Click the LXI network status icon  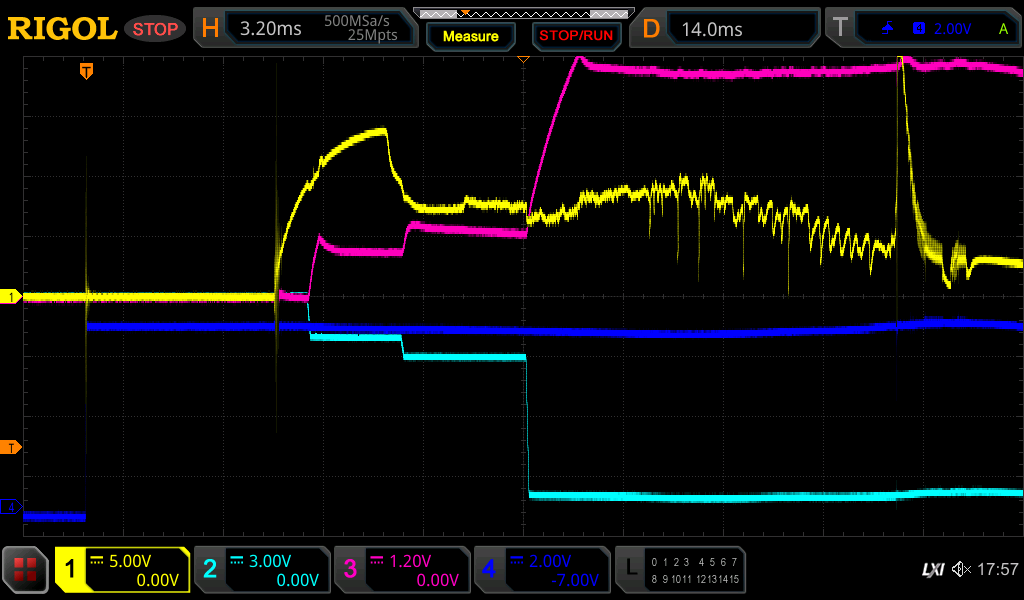click(x=932, y=570)
